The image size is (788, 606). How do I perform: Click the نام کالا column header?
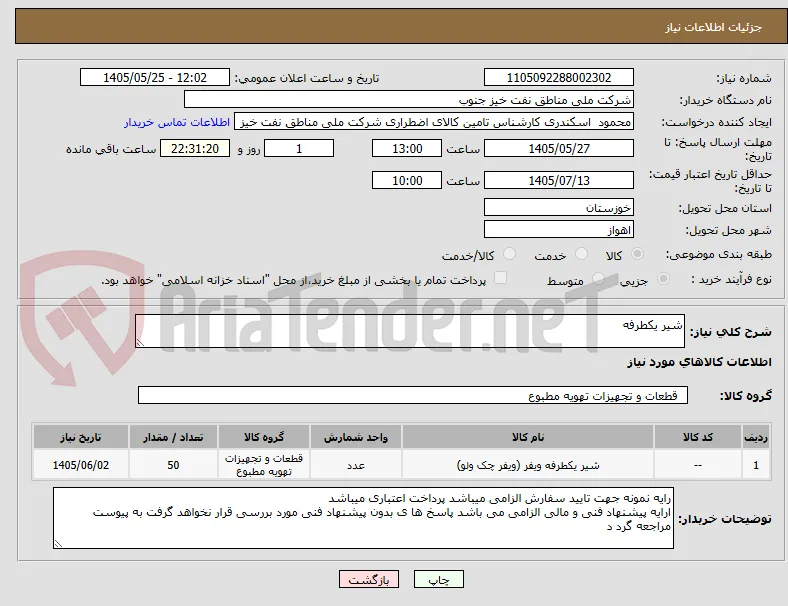[528, 437]
